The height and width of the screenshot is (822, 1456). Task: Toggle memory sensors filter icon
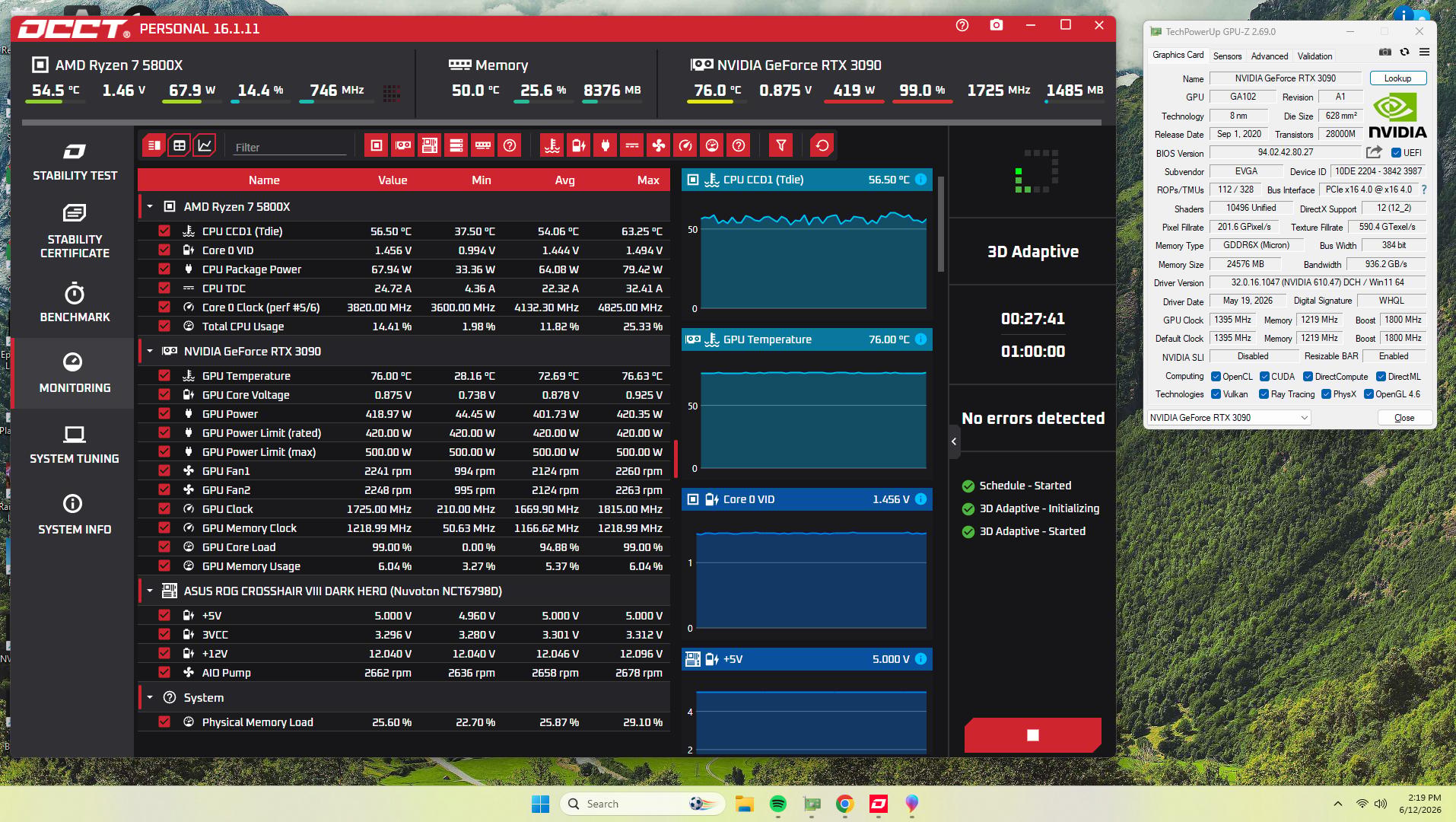(483, 145)
